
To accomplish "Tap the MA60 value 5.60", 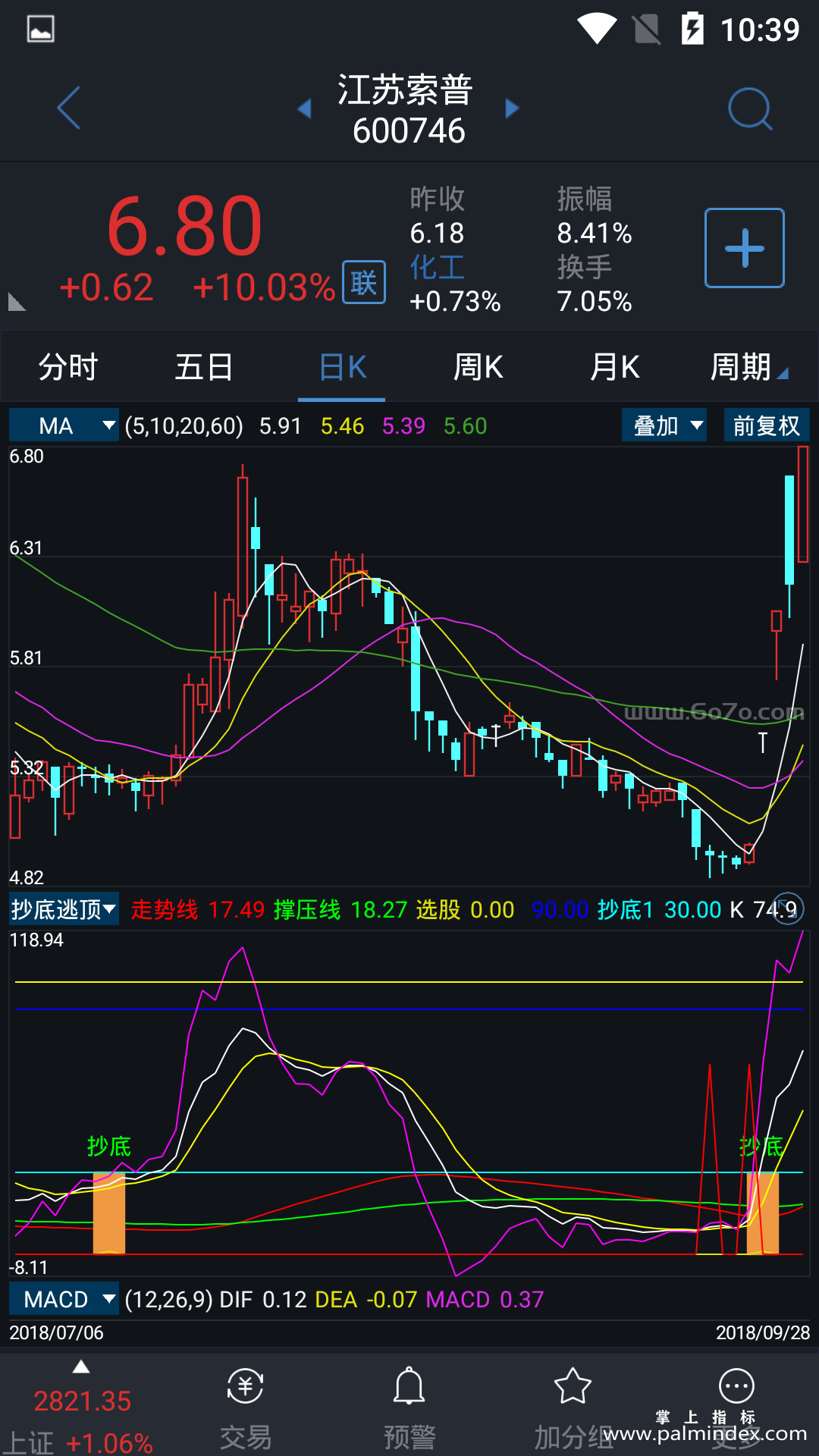I will pyautogui.click(x=465, y=425).
